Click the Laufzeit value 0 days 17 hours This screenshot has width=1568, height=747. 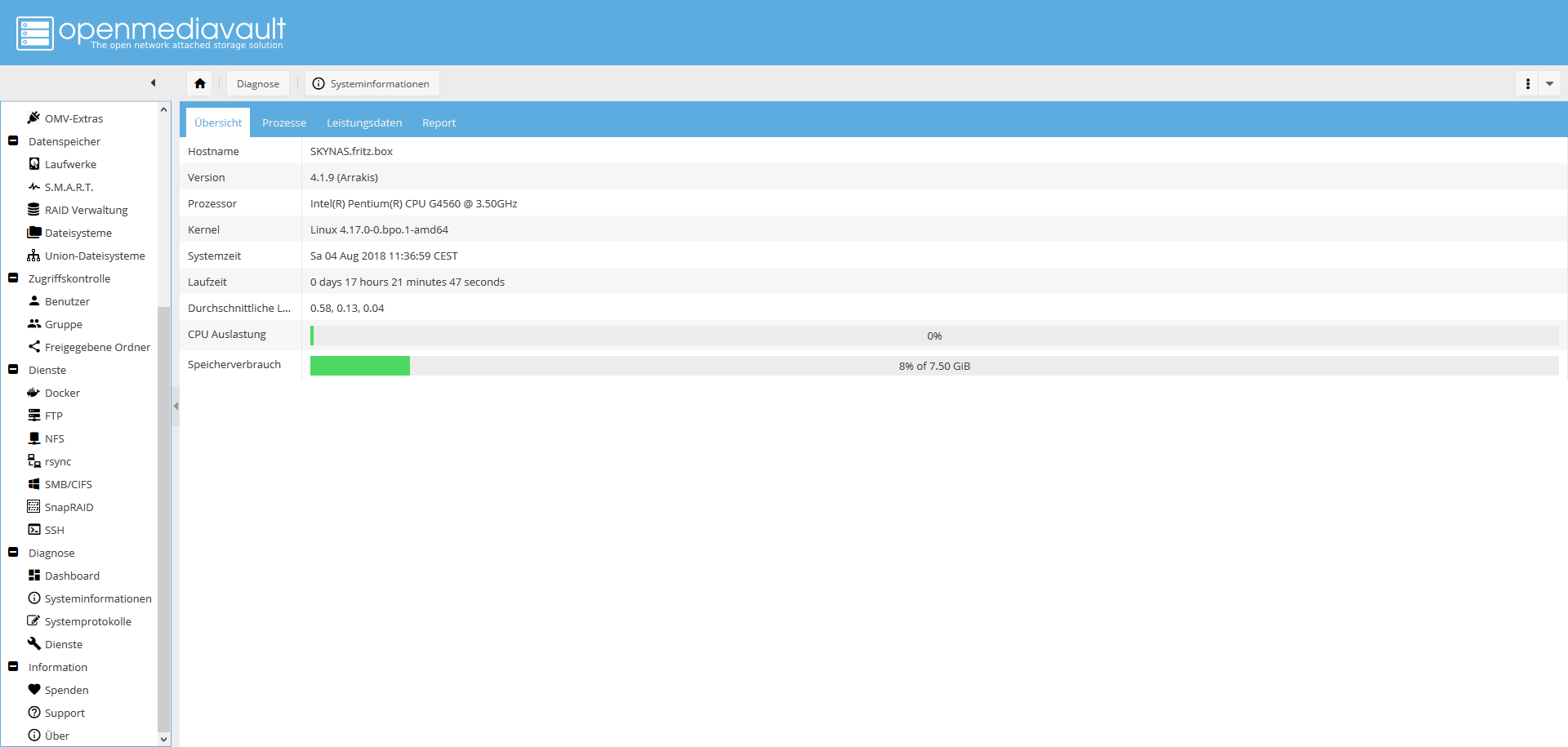coord(408,282)
